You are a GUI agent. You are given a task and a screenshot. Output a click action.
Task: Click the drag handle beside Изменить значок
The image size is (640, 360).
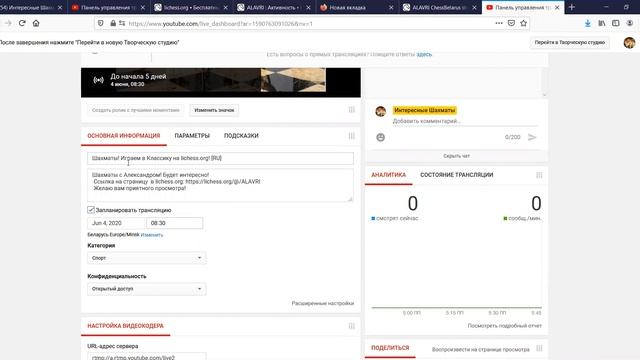coord(351,110)
